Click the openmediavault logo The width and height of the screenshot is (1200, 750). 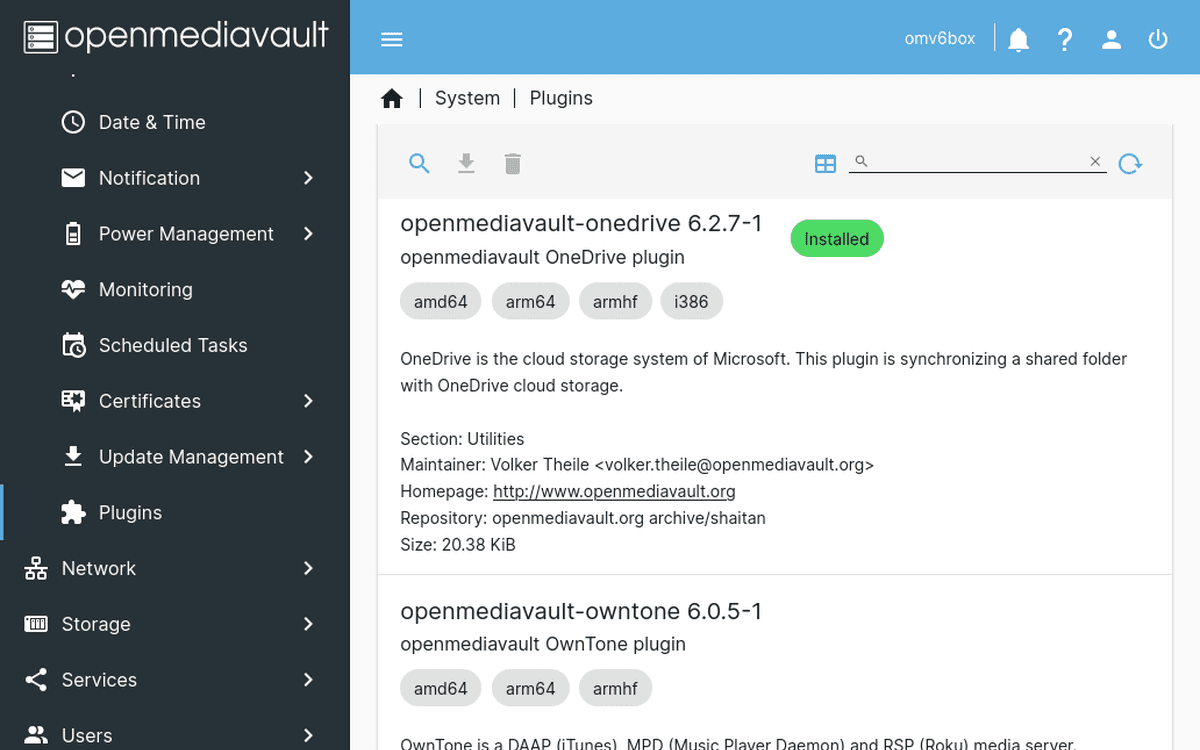(x=175, y=36)
